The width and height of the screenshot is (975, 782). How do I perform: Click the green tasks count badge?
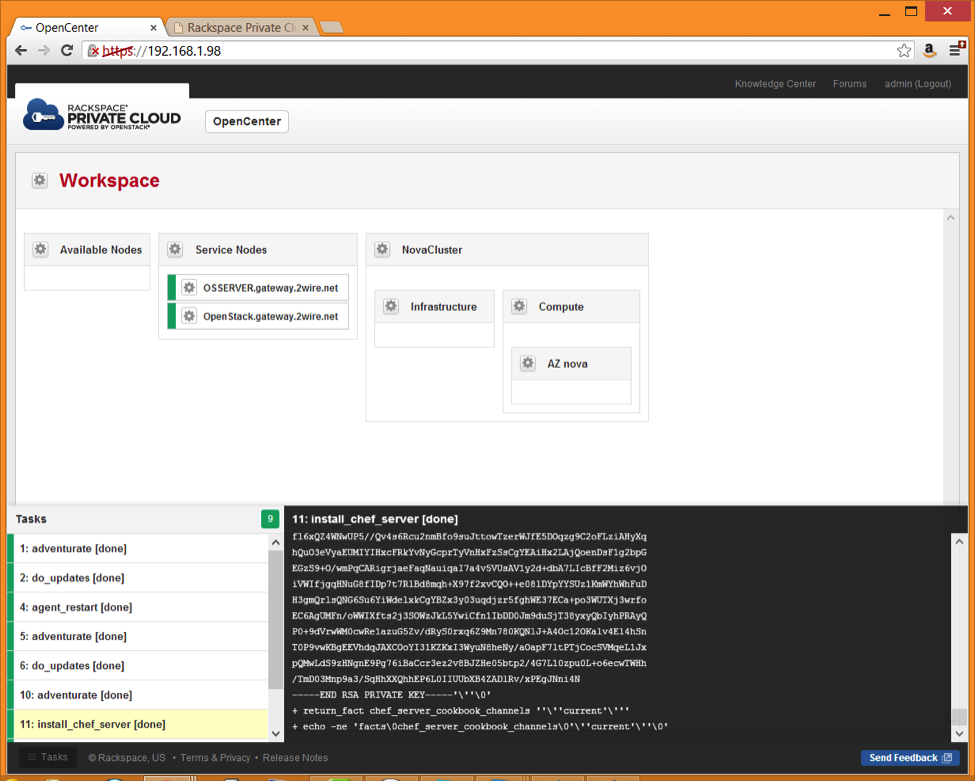(x=270, y=518)
